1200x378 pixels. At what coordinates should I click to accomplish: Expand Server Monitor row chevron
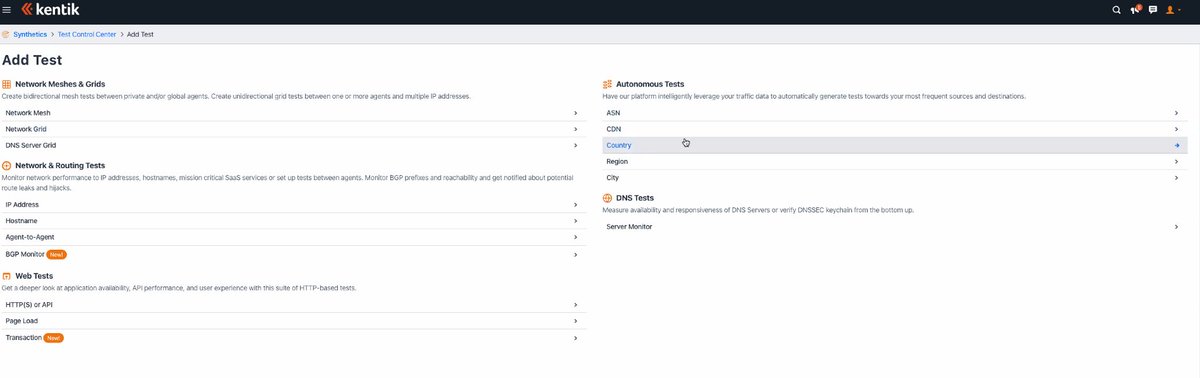pos(1176,227)
